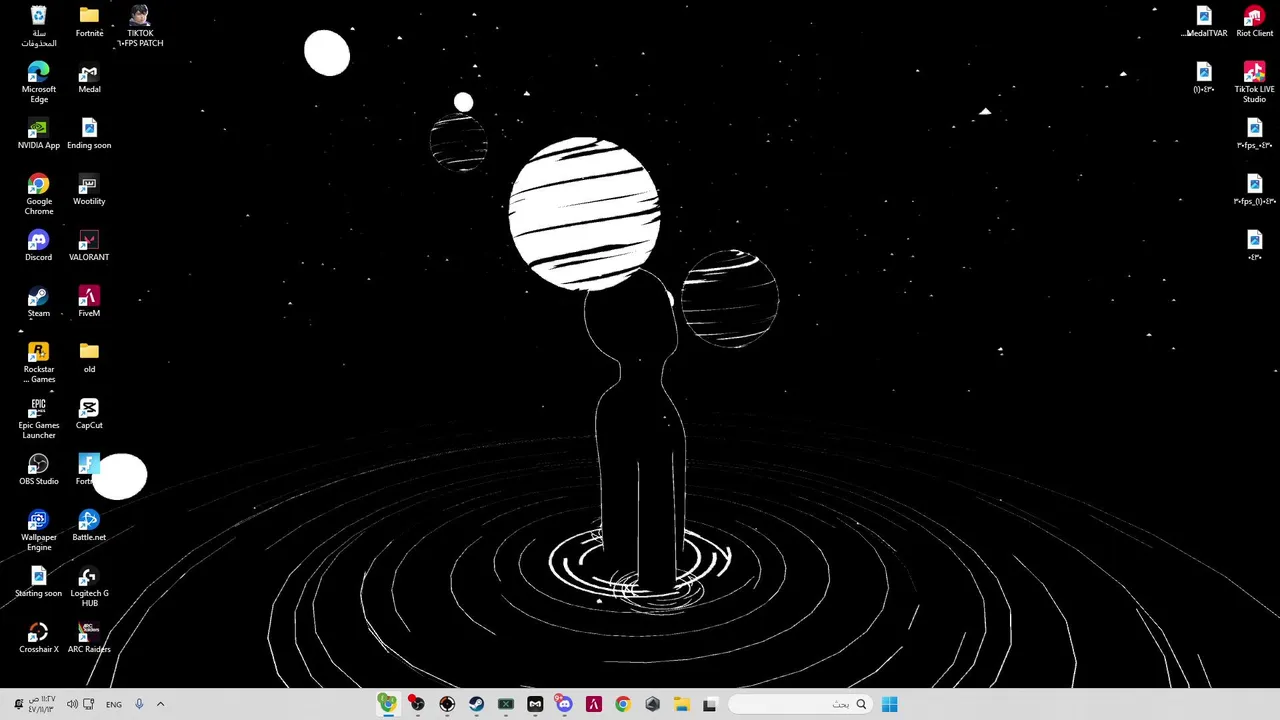Viewport: 1280px width, 720px height.
Task: Click the microphone tray icon
Action: pos(139,704)
